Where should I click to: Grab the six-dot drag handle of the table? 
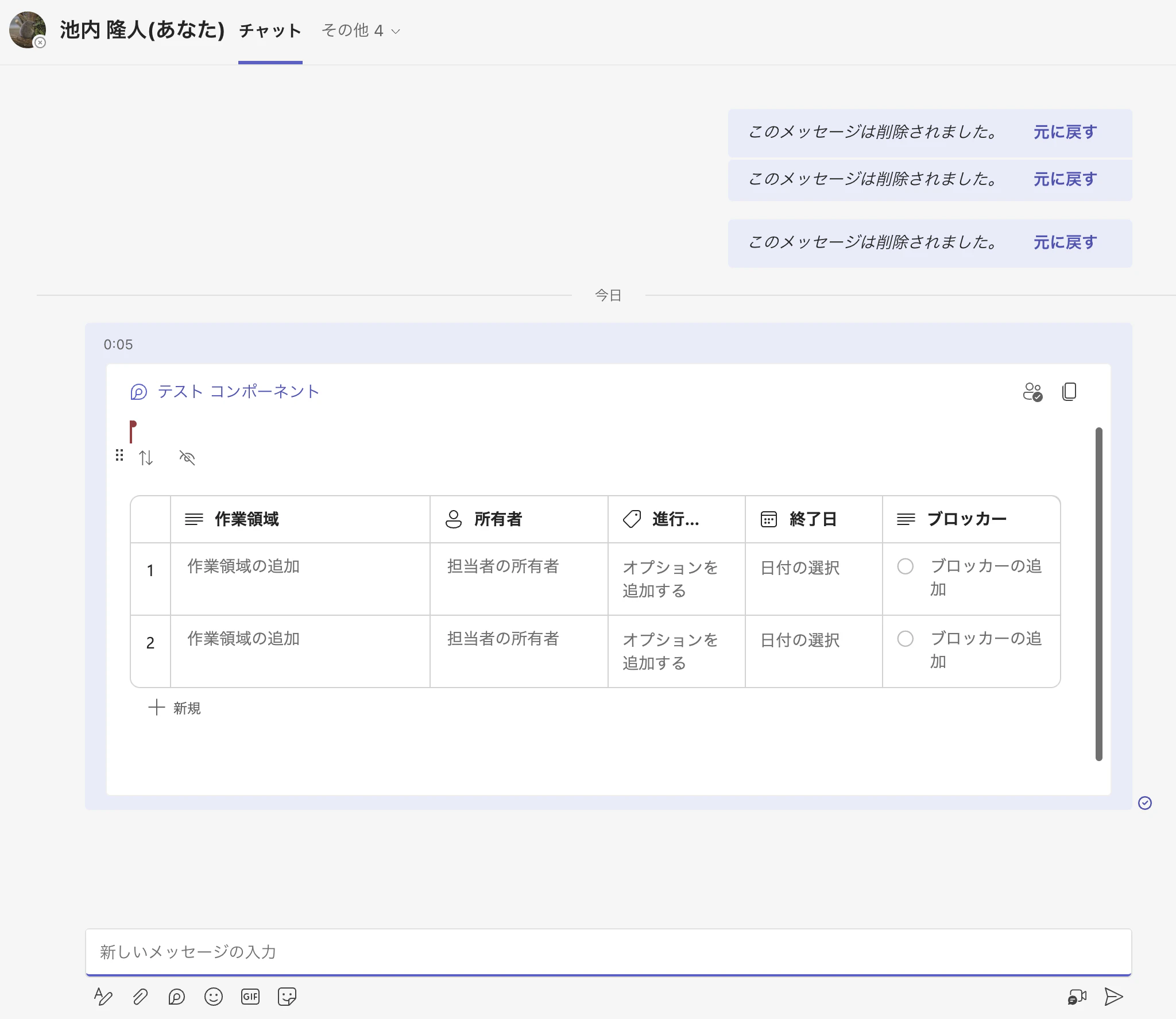coord(119,456)
